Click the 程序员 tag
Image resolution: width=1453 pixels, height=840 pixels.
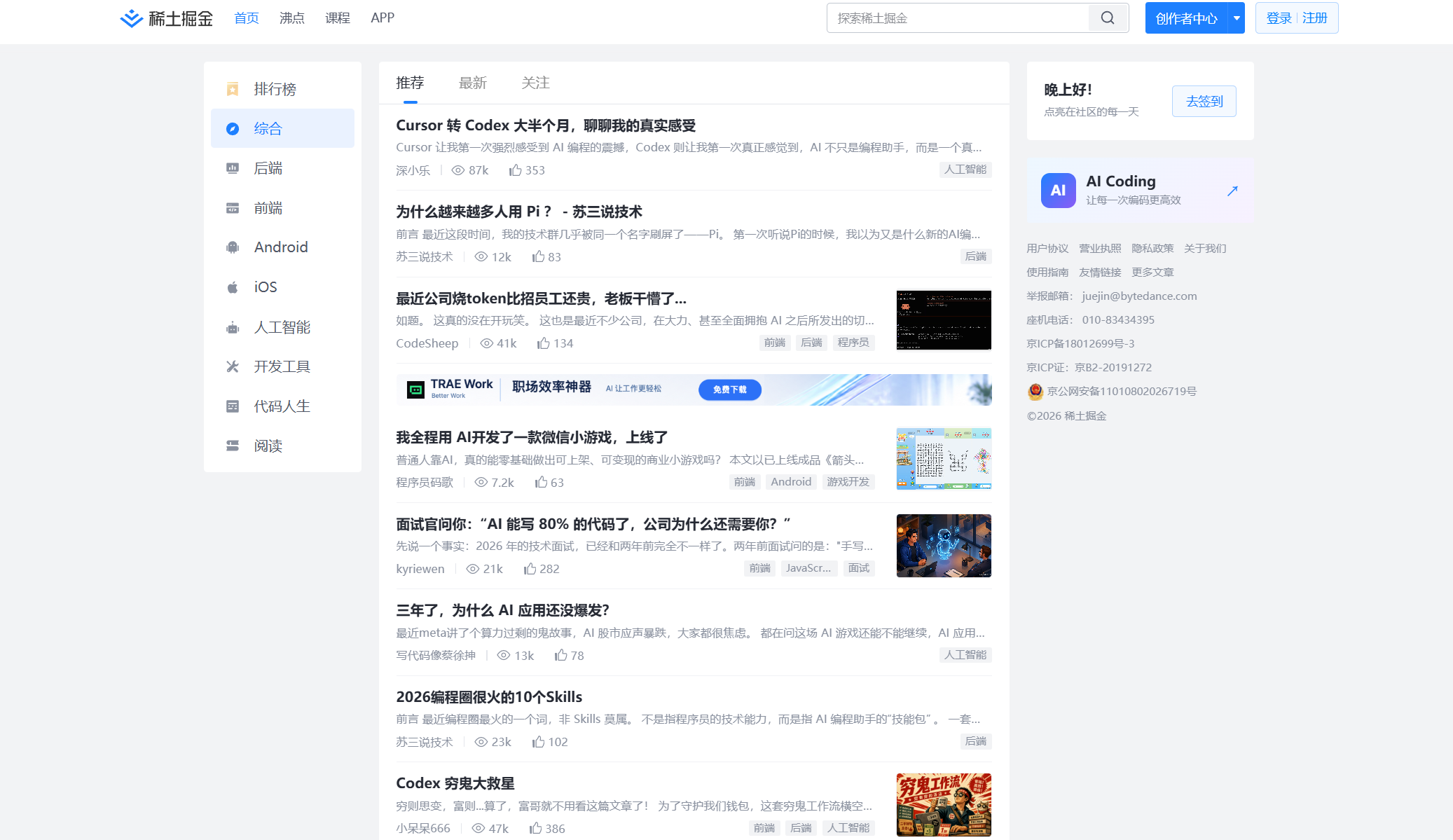point(853,343)
